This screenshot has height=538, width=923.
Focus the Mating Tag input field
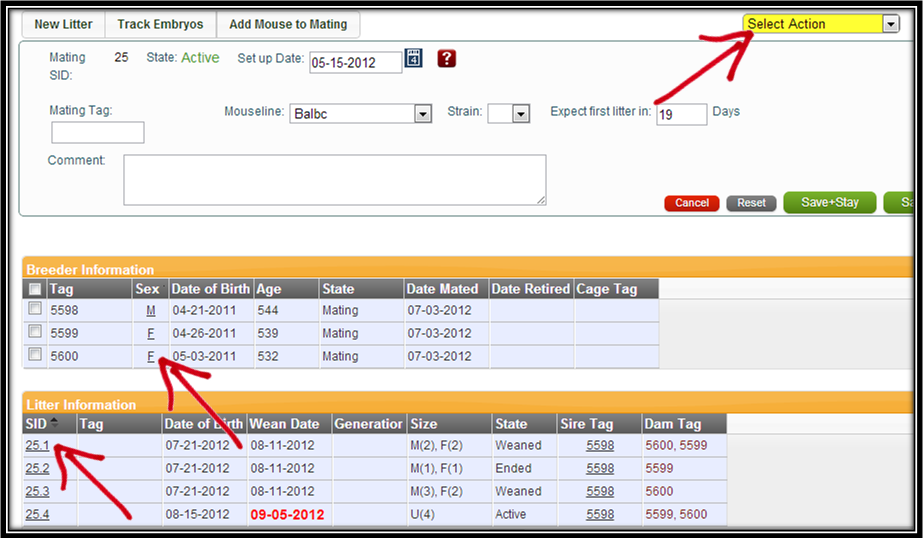[97, 133]
